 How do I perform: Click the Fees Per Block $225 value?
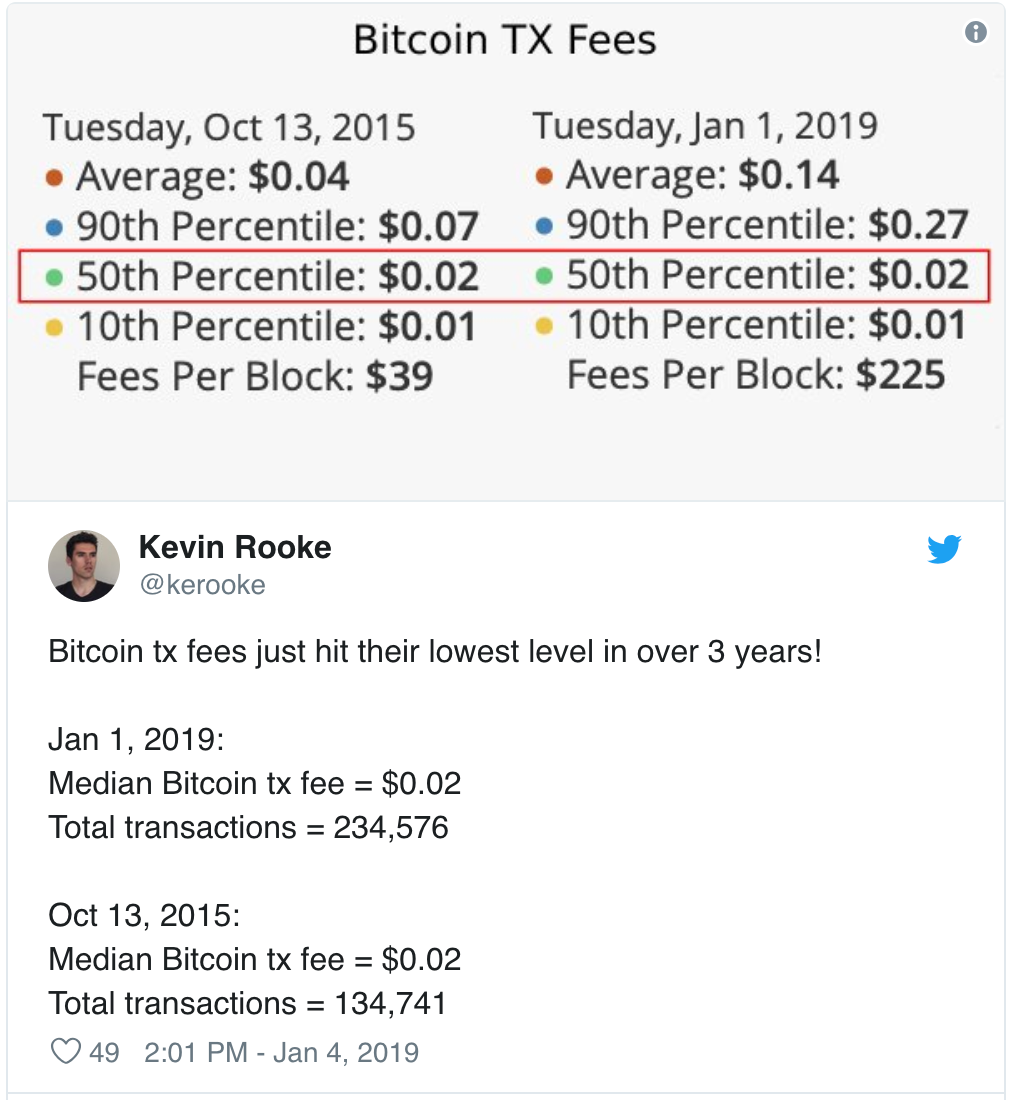tap(901, 375)
